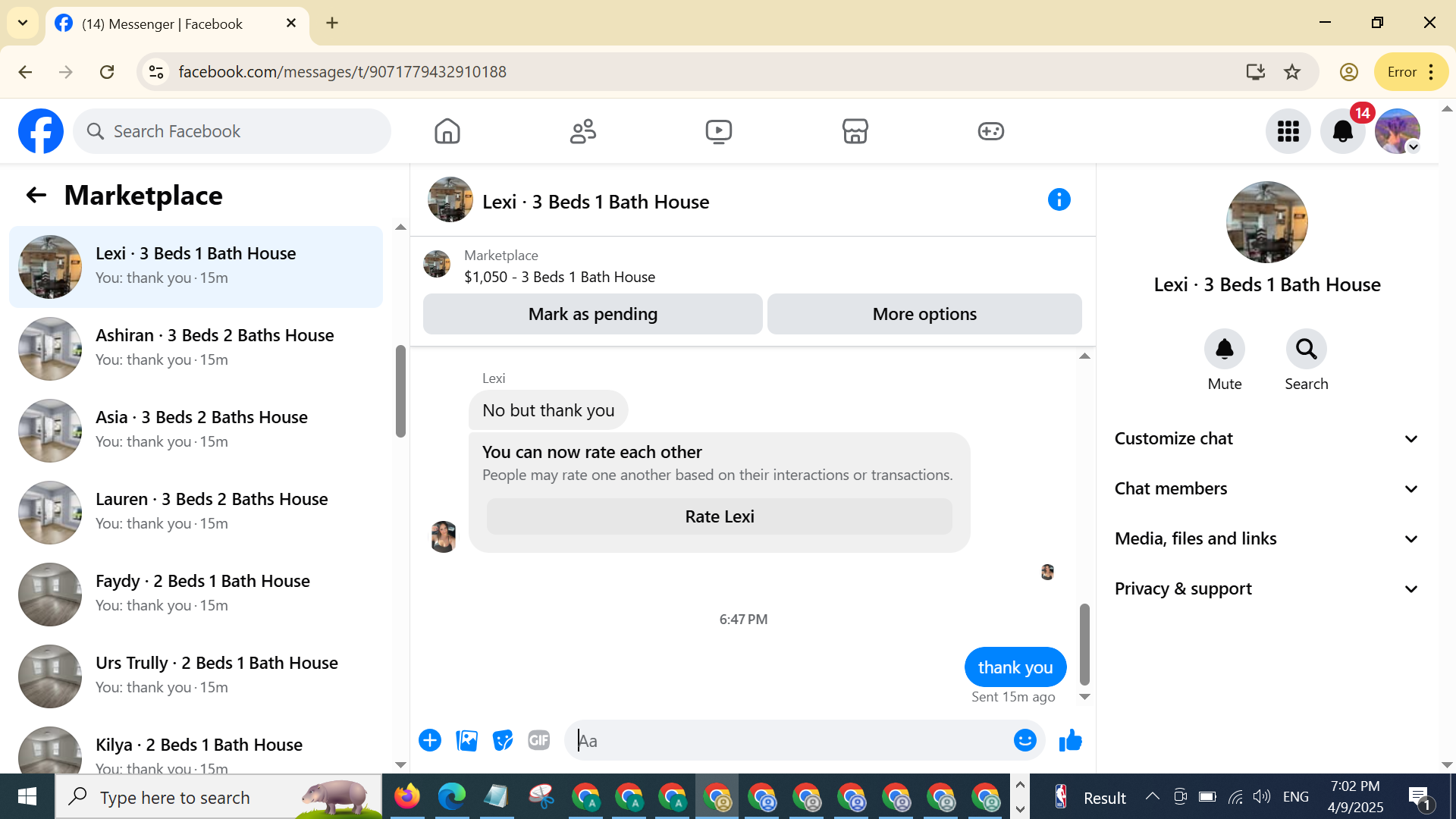Click the clock showing 7:02 PM
The image size is (1456, 819).
1355,786
